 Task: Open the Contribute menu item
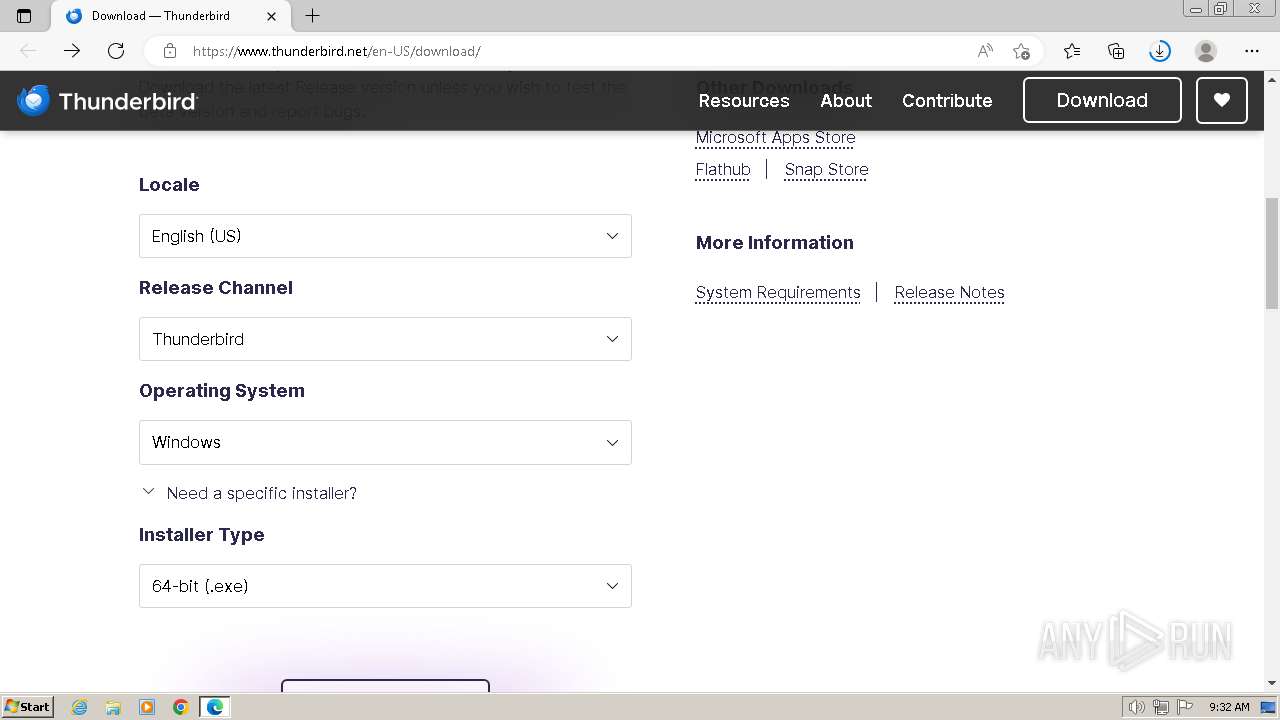(947, 100)
